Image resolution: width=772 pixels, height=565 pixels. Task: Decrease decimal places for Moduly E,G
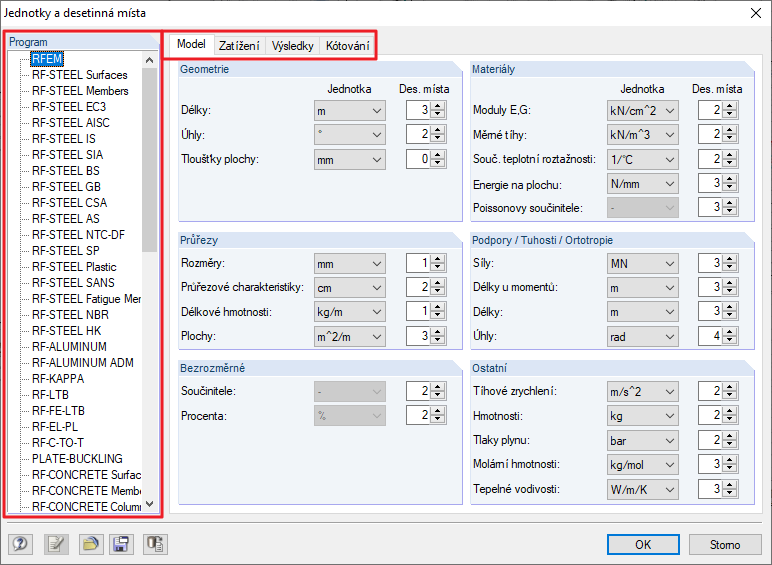coord(735,115)
